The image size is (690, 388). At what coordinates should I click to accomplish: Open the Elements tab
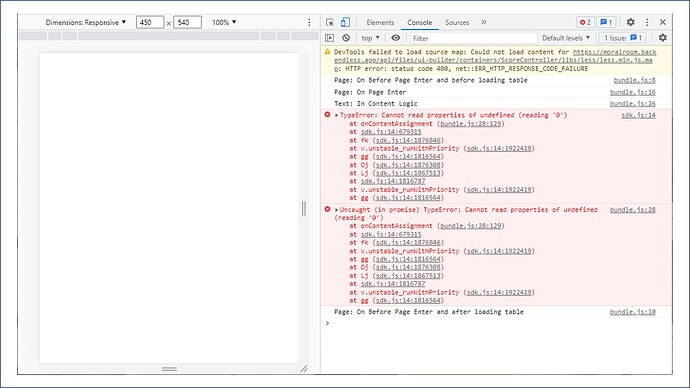tap(380, 22)
